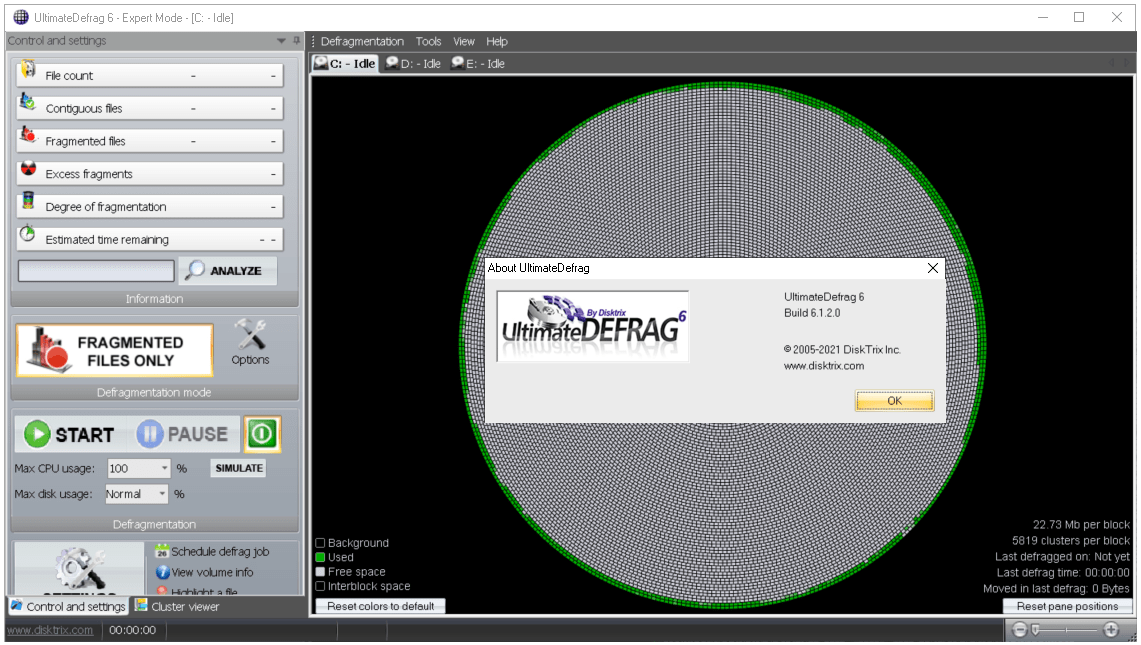The image size is (1141, 645).
Task: Click the empty progress field beside ANALYZE
Action: tap(96, 271)
